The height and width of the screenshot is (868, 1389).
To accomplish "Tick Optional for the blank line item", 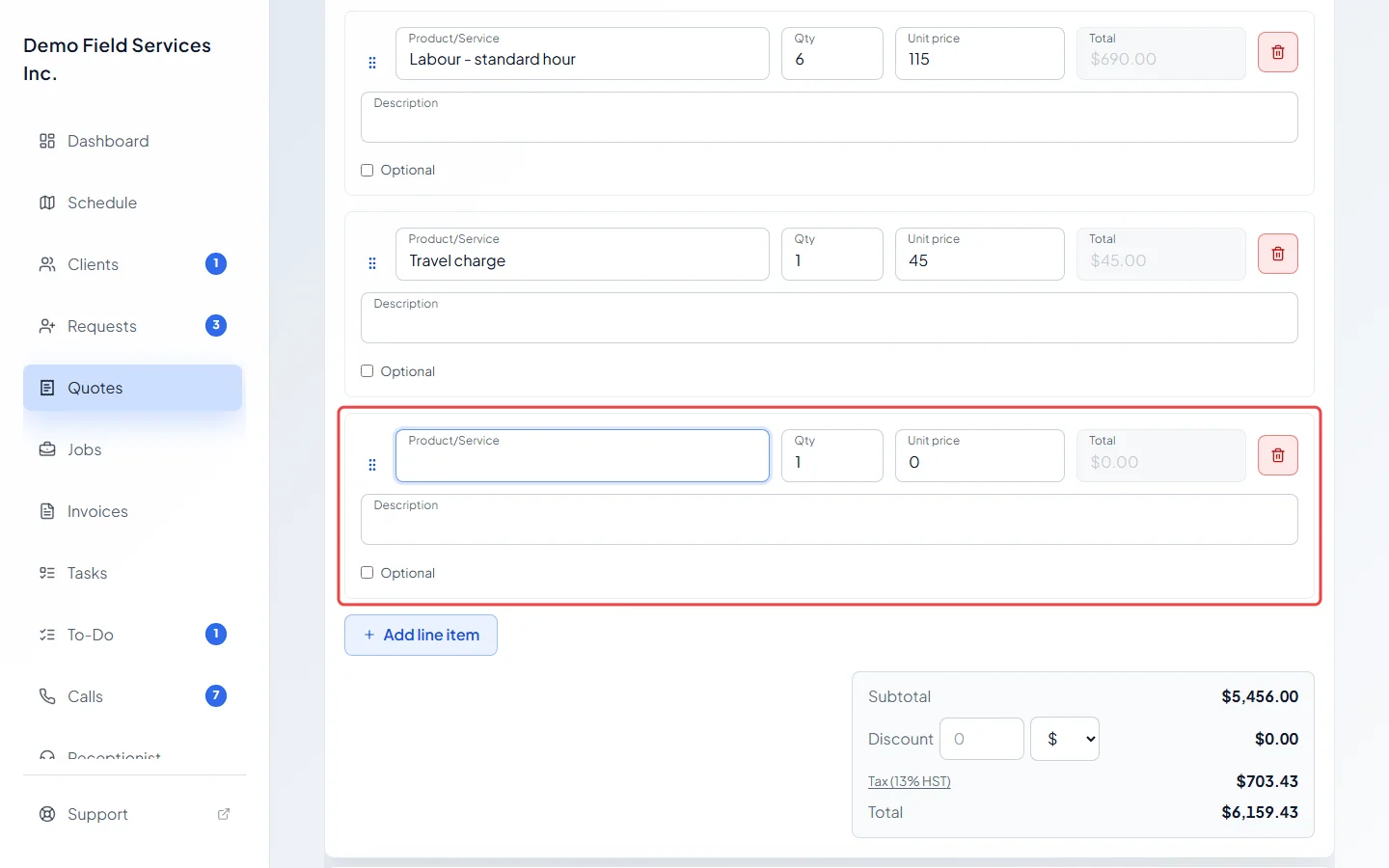I will 367,573.
